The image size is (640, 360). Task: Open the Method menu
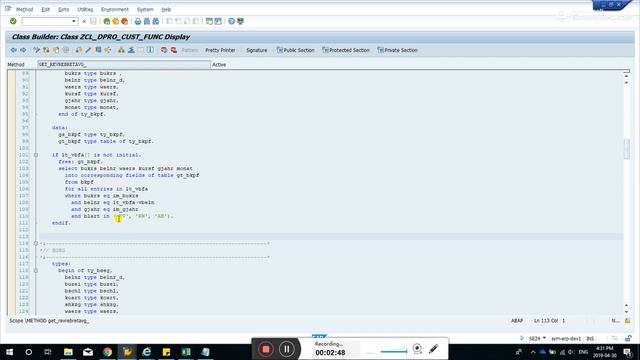(24, 9)
